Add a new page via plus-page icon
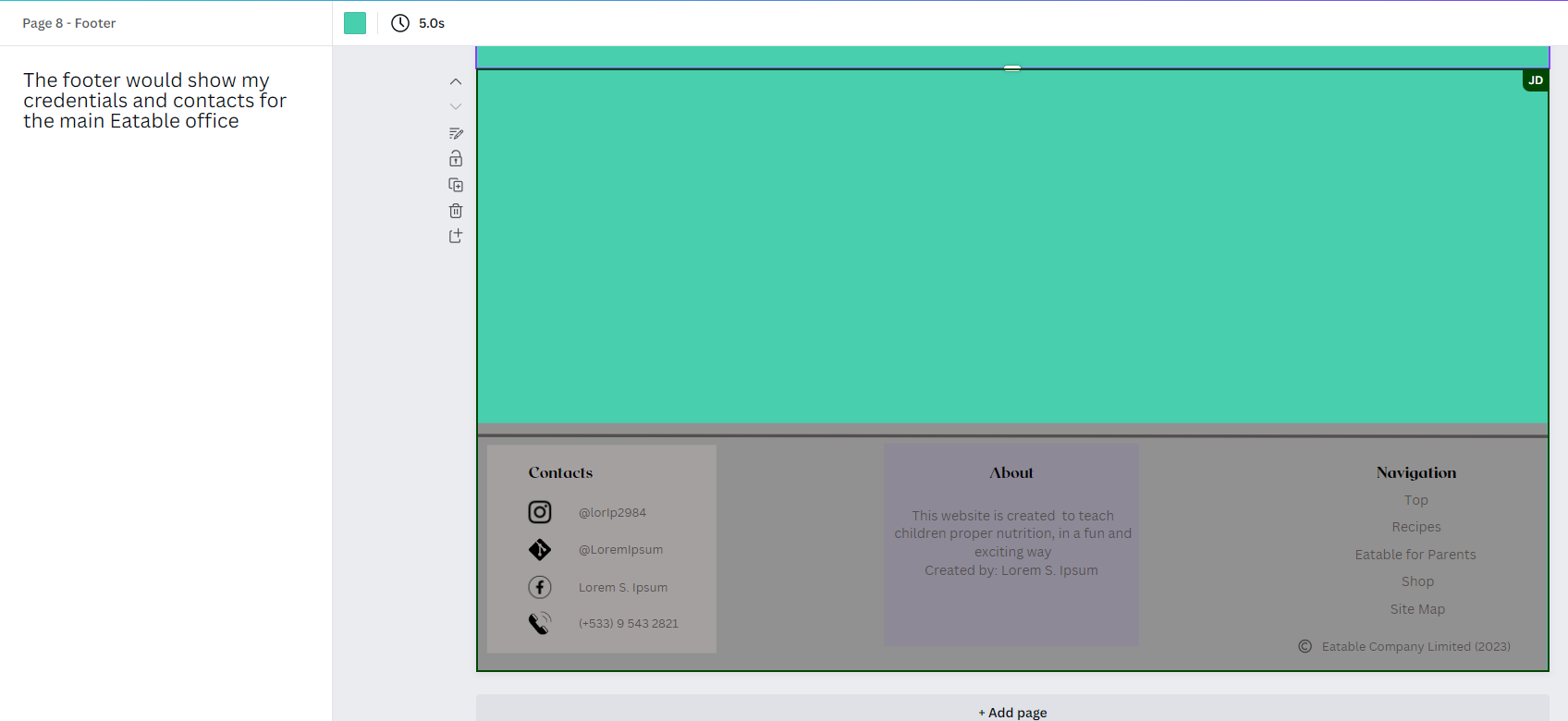Screen dimensions: 1568x721 (x=456, y=236)
